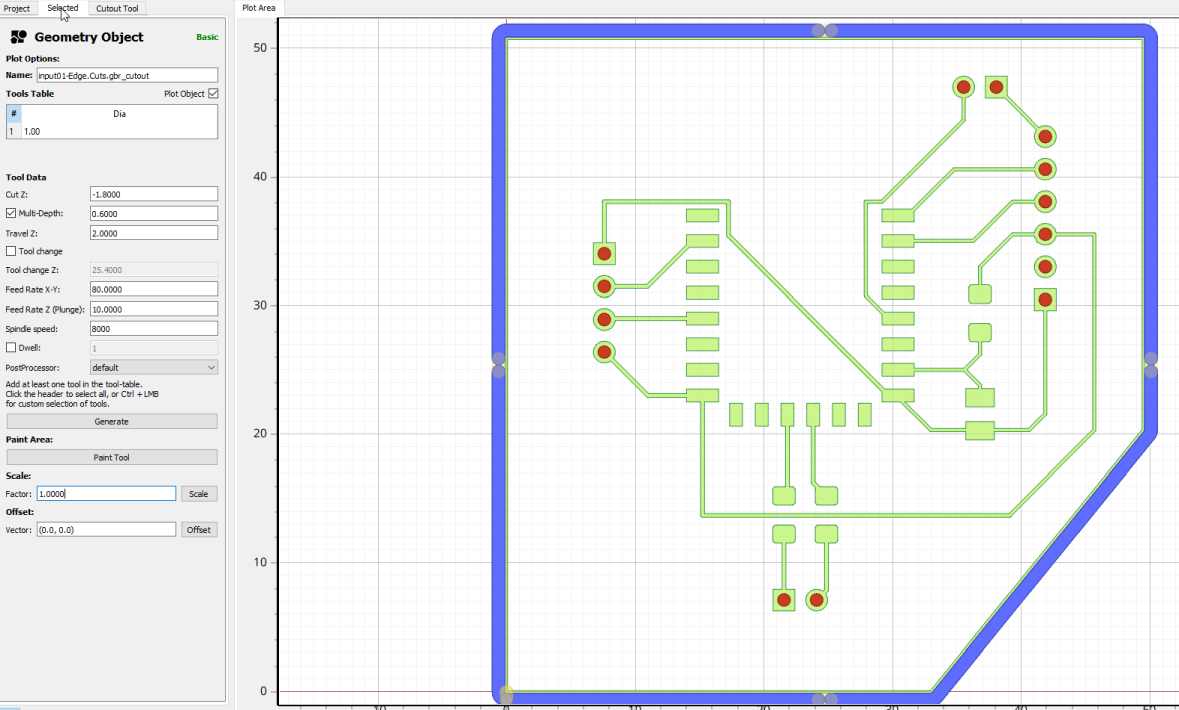
Task: Edit the Cut Z value field
Action: (x=153, y=194)
